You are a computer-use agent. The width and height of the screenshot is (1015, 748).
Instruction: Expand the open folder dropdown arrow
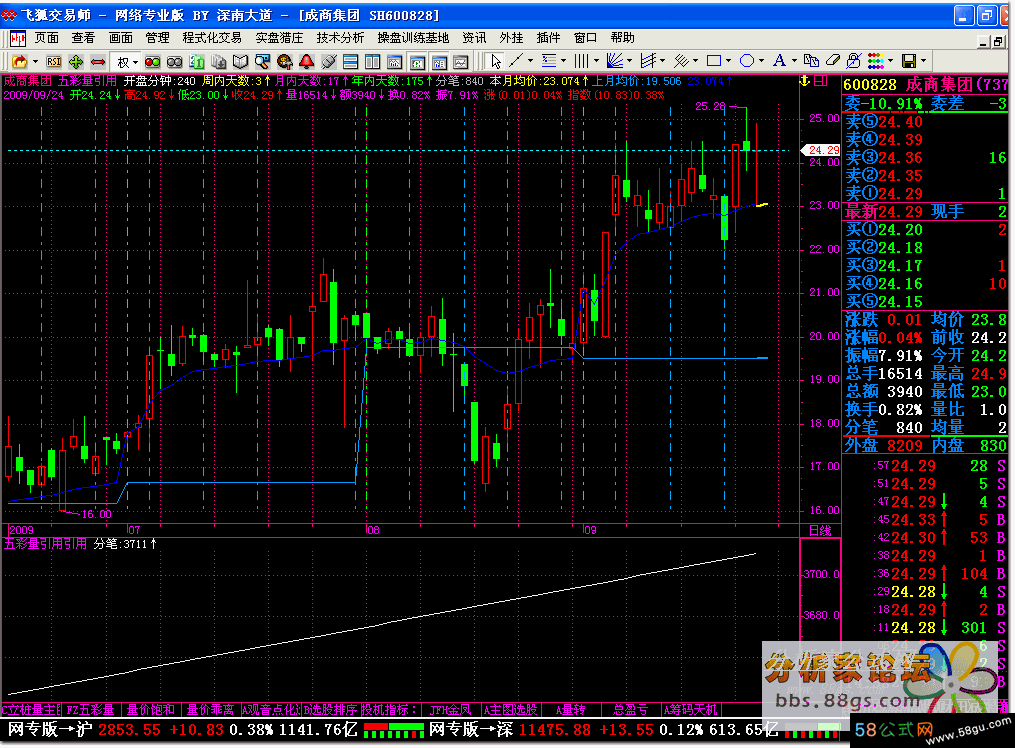pyautogui.click(x=36, y=61)
